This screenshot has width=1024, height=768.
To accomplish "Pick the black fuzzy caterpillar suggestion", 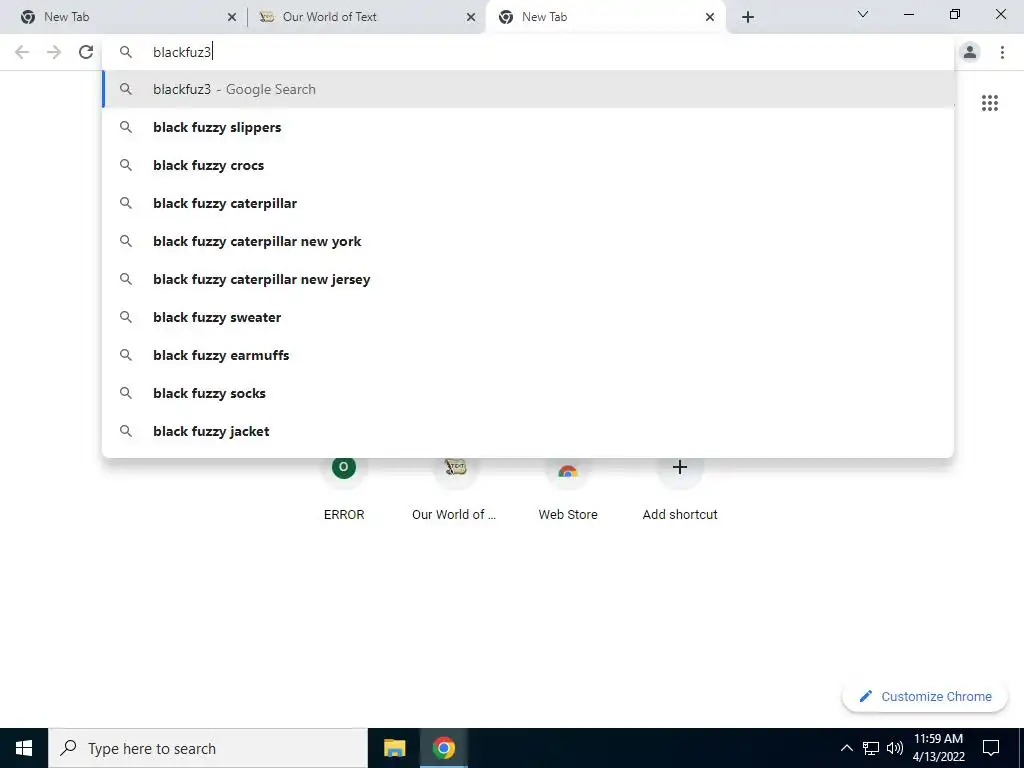I will tap(528, 203).
